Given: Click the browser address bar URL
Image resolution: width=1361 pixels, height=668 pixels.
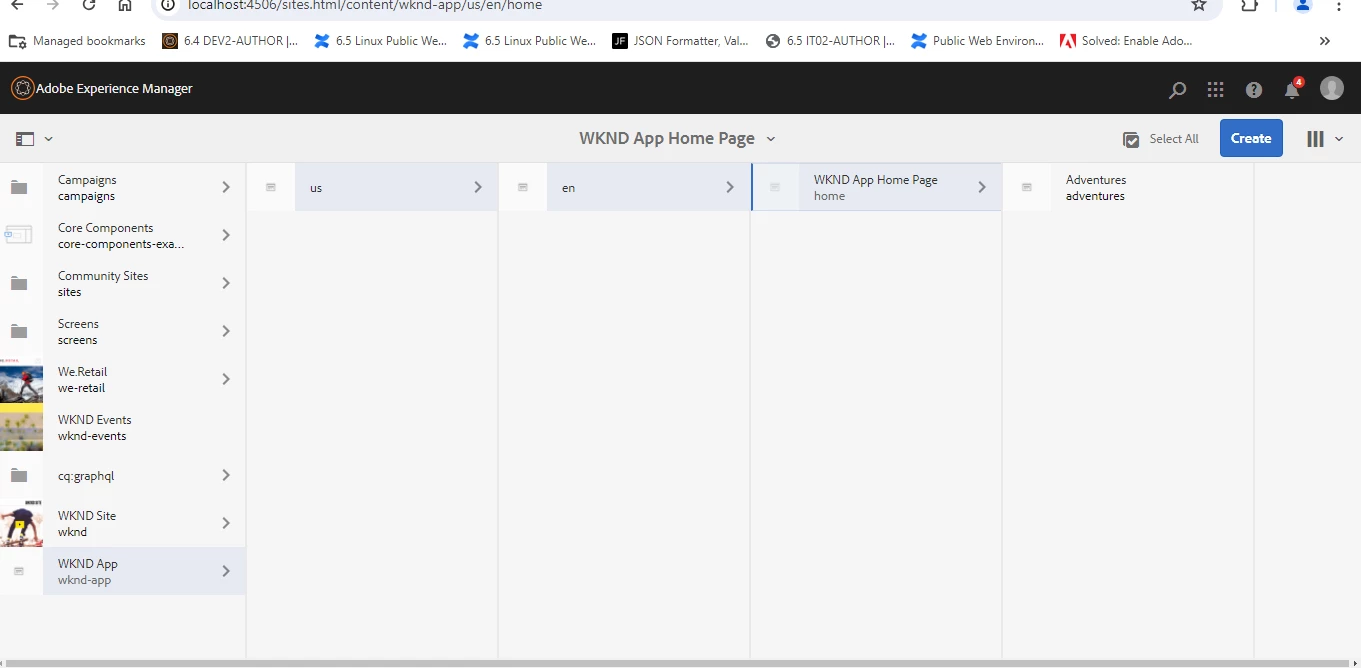Looking at the screenshot, I should pyautogui.click(x=365, y=5).
